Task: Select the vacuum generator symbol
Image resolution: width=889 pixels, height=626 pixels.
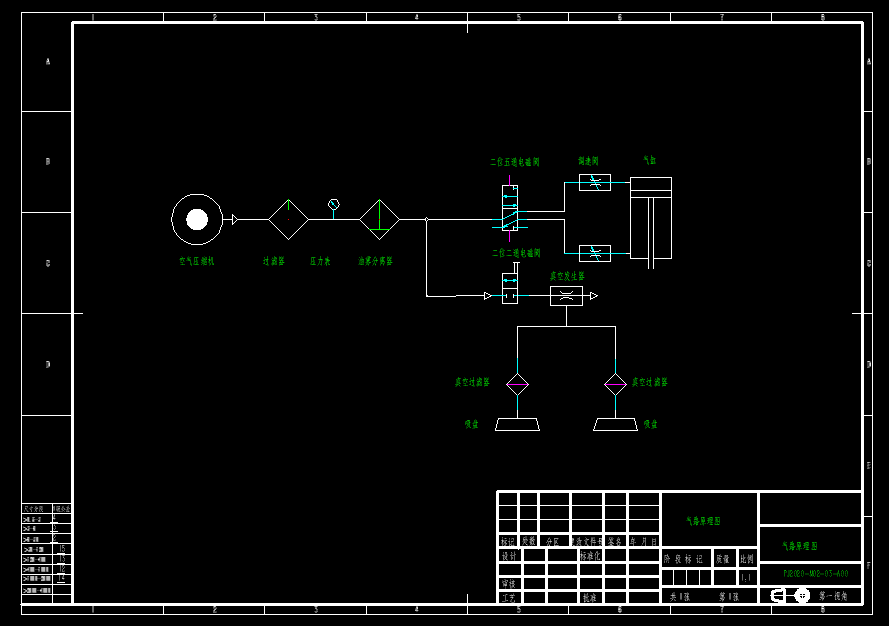Action: tap(566, 296)
